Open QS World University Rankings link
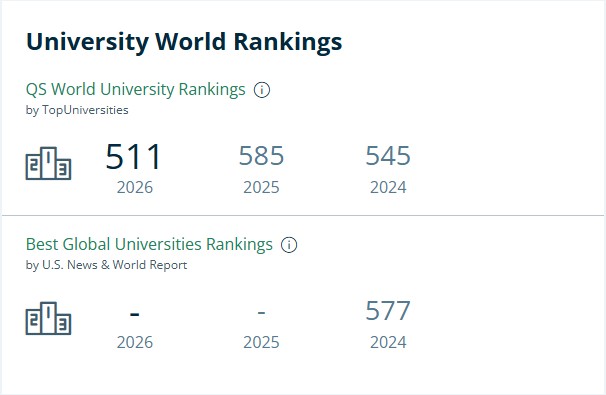Viewport: 606px width, 395px height. pyautogui.click(x=136, y=89)
